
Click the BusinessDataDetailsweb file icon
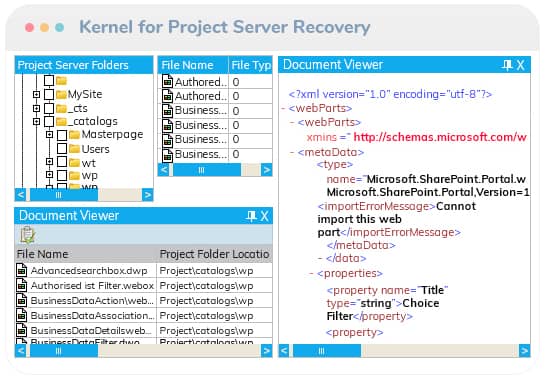point(22,330)
